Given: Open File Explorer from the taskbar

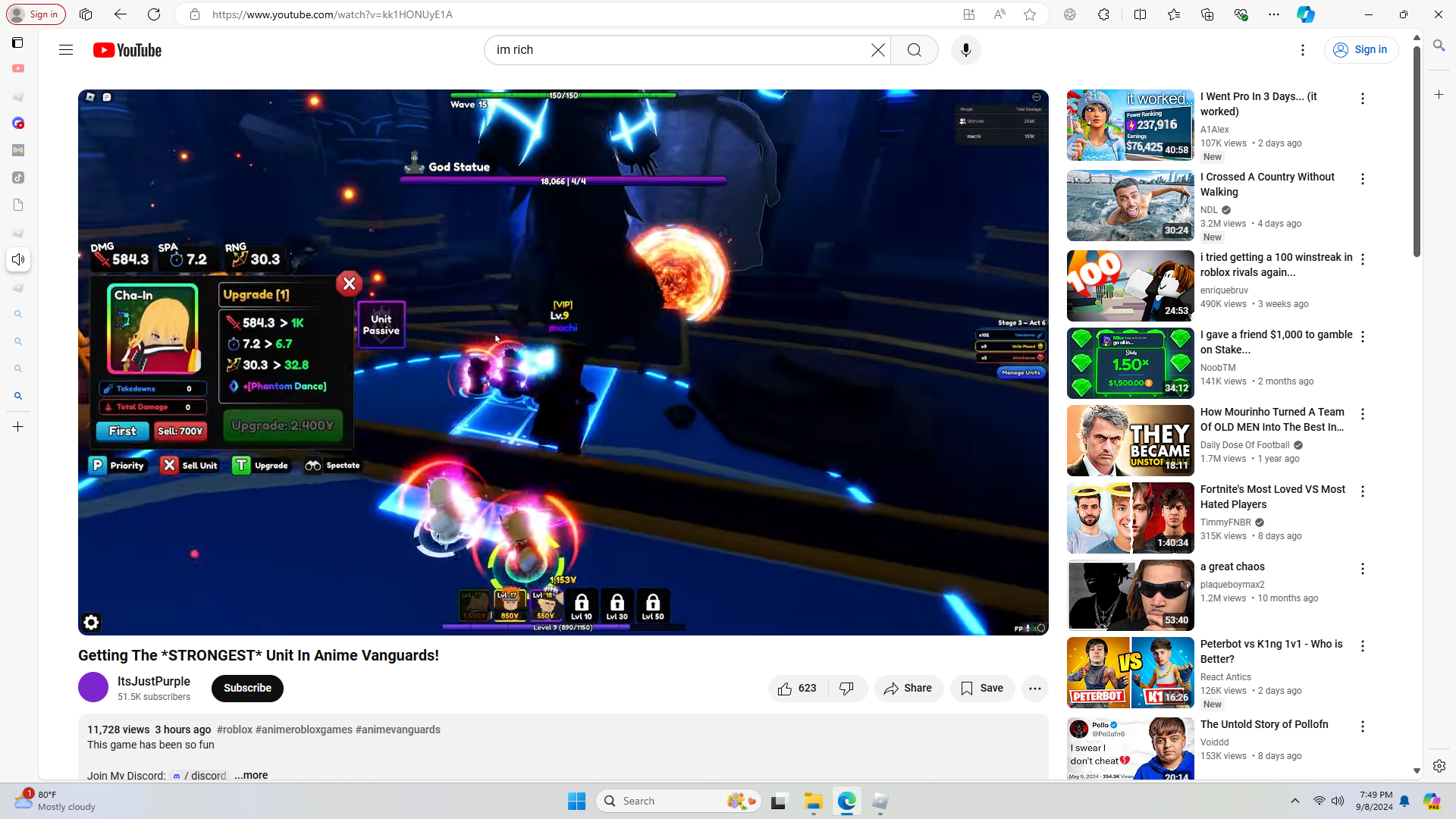Looking at the screenshot, I should click(813, 802).
